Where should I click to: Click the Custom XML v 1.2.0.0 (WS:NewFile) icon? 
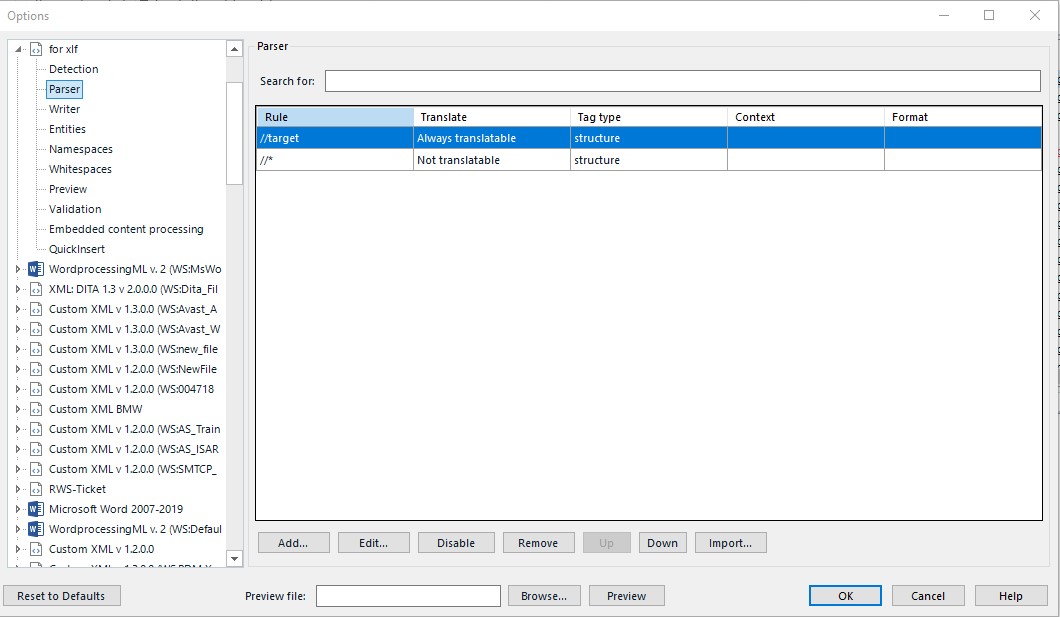[36, 368]
